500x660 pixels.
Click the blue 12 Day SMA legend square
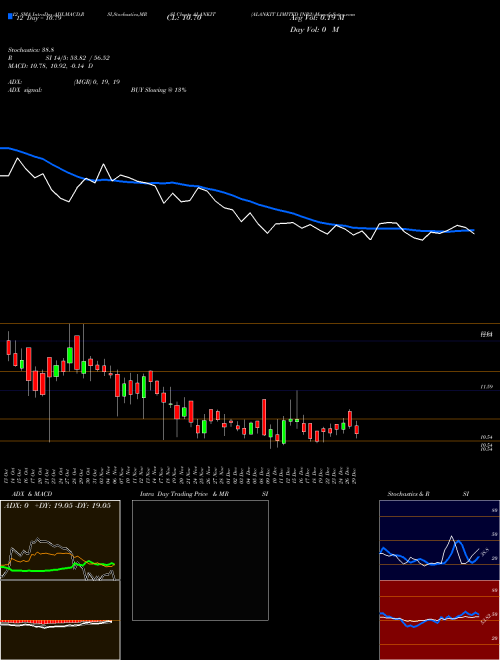pyautogui.click(x=11, y=16)
